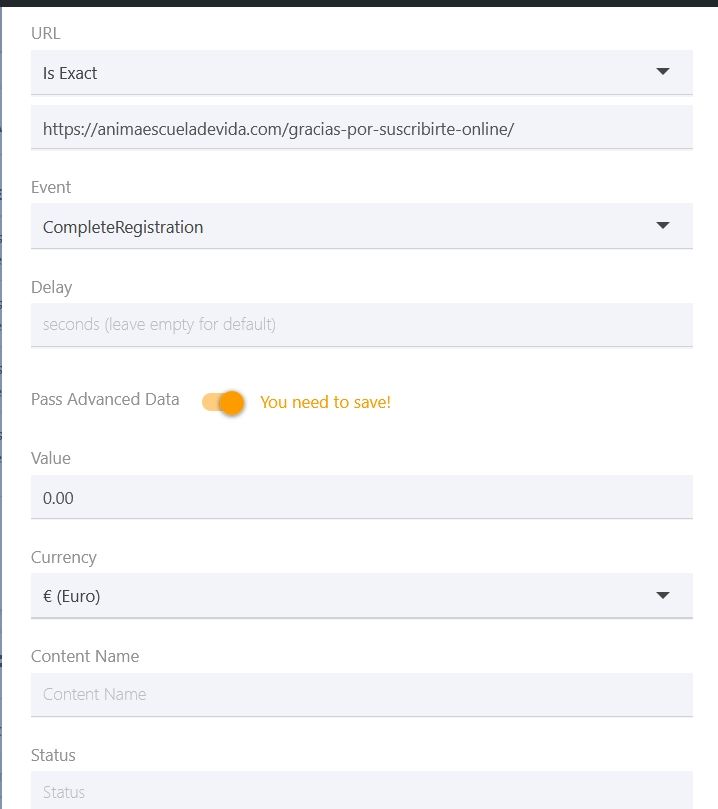Image resolution: width=718 pixels, height=809 pixels.
Task: Disable the Pass Advanced Data switch
Action: (x=223, y=402)
